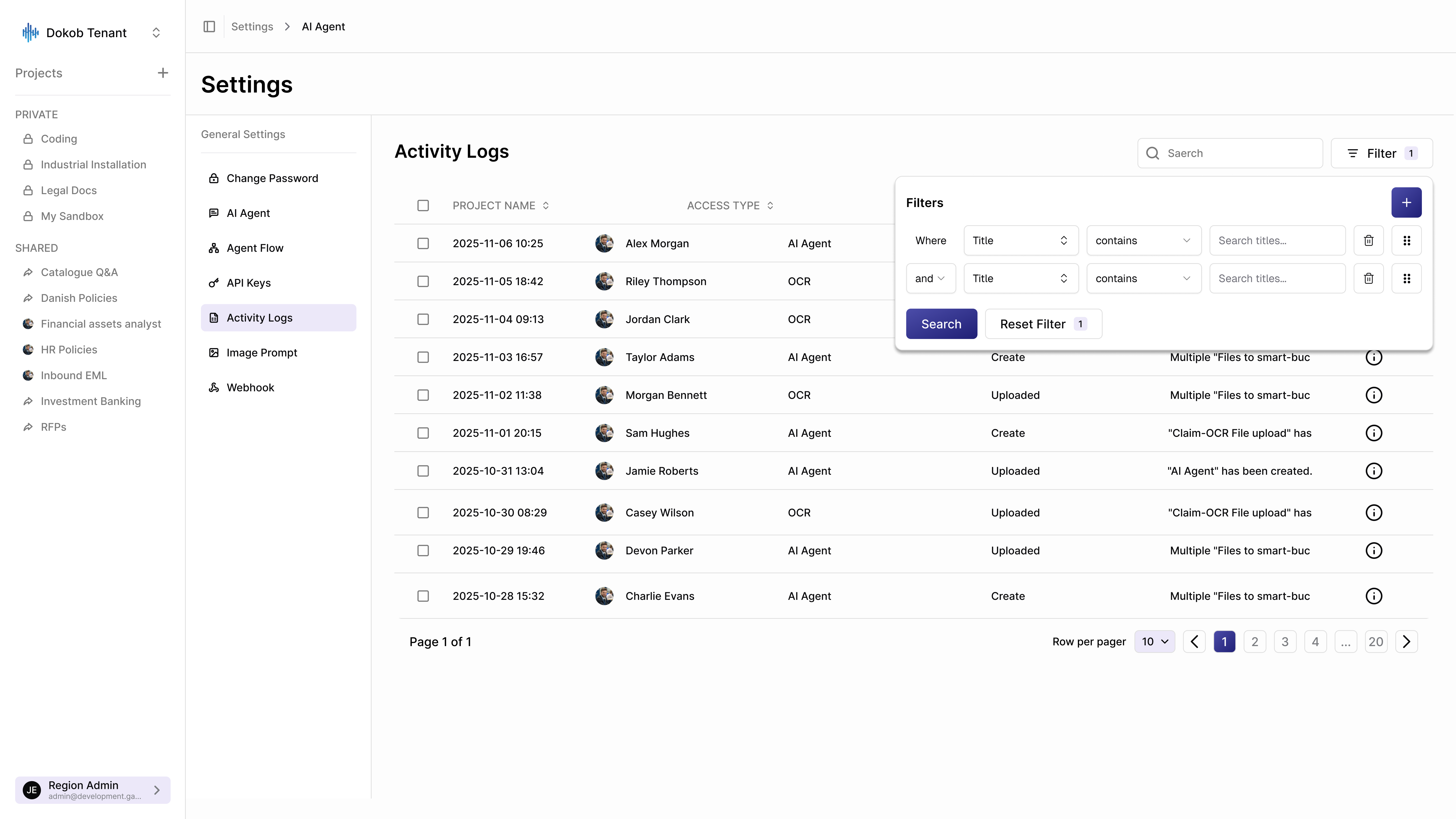Viewport: 1456px width, 819px height.
Task: Check the Jordan Clark row
Action: click(423, 319)
